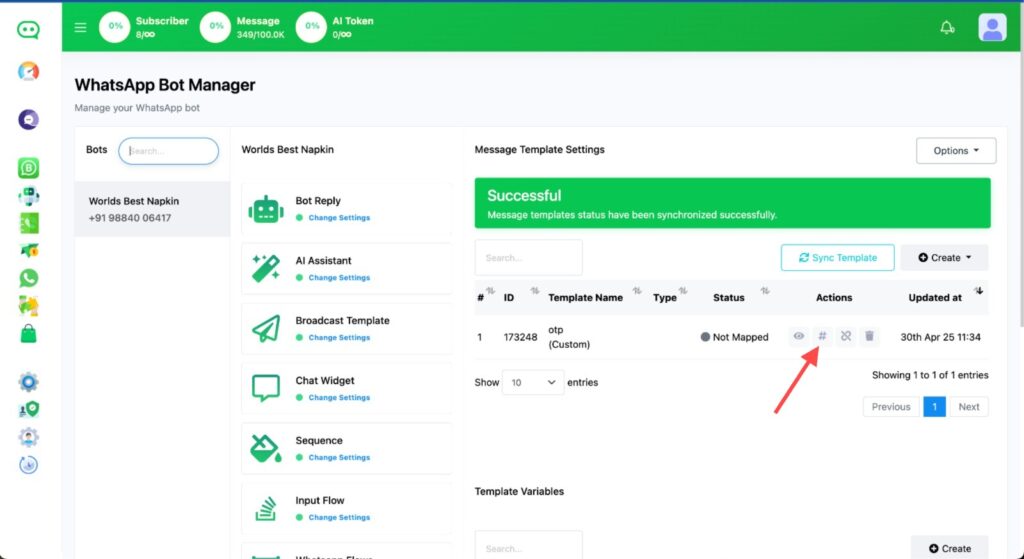The height and width of the screenshot is (559, 1024).
Task: Focus the message template search field
Action: coord(528,257)
